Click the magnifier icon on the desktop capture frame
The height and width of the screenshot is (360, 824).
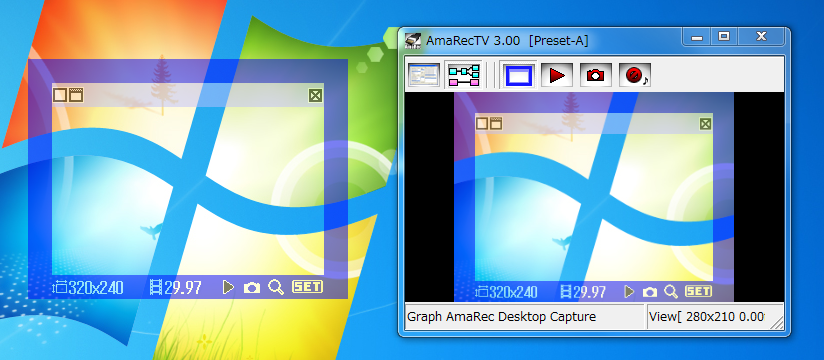(276, 287)
